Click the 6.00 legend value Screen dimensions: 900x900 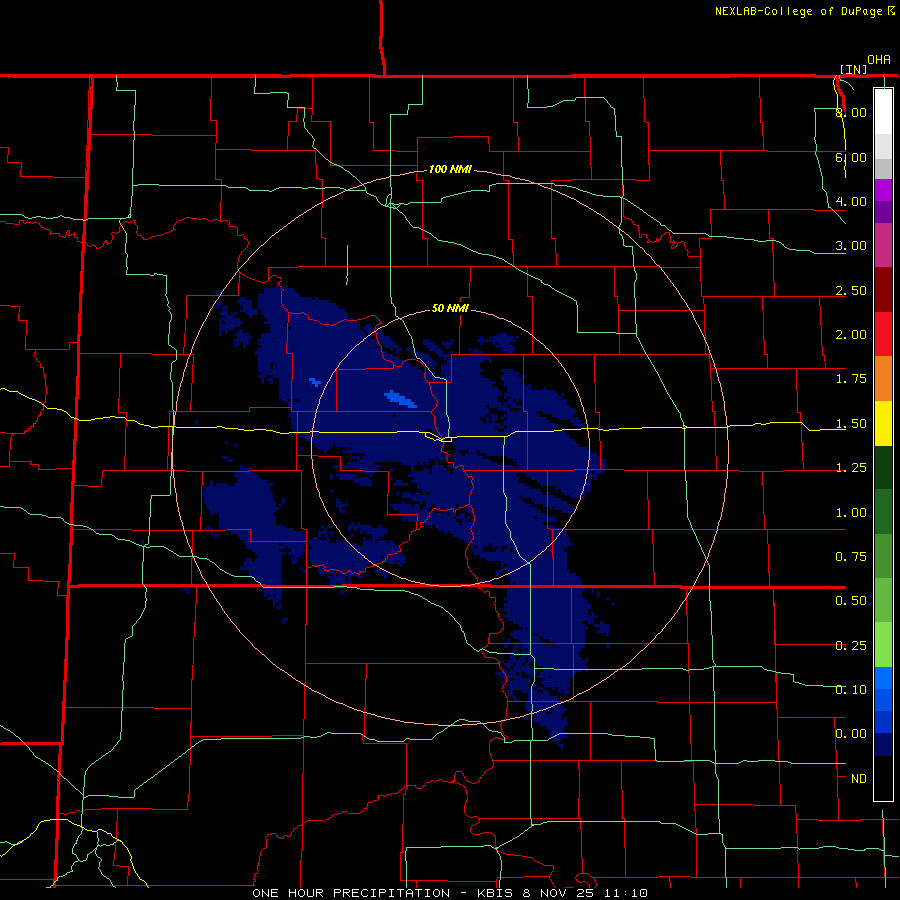[851, 157]
